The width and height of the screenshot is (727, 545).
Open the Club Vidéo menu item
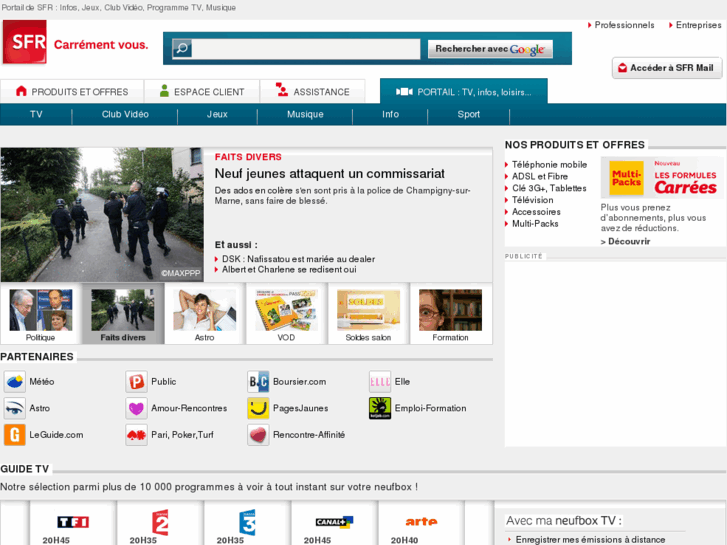click(x=125, y=115)
